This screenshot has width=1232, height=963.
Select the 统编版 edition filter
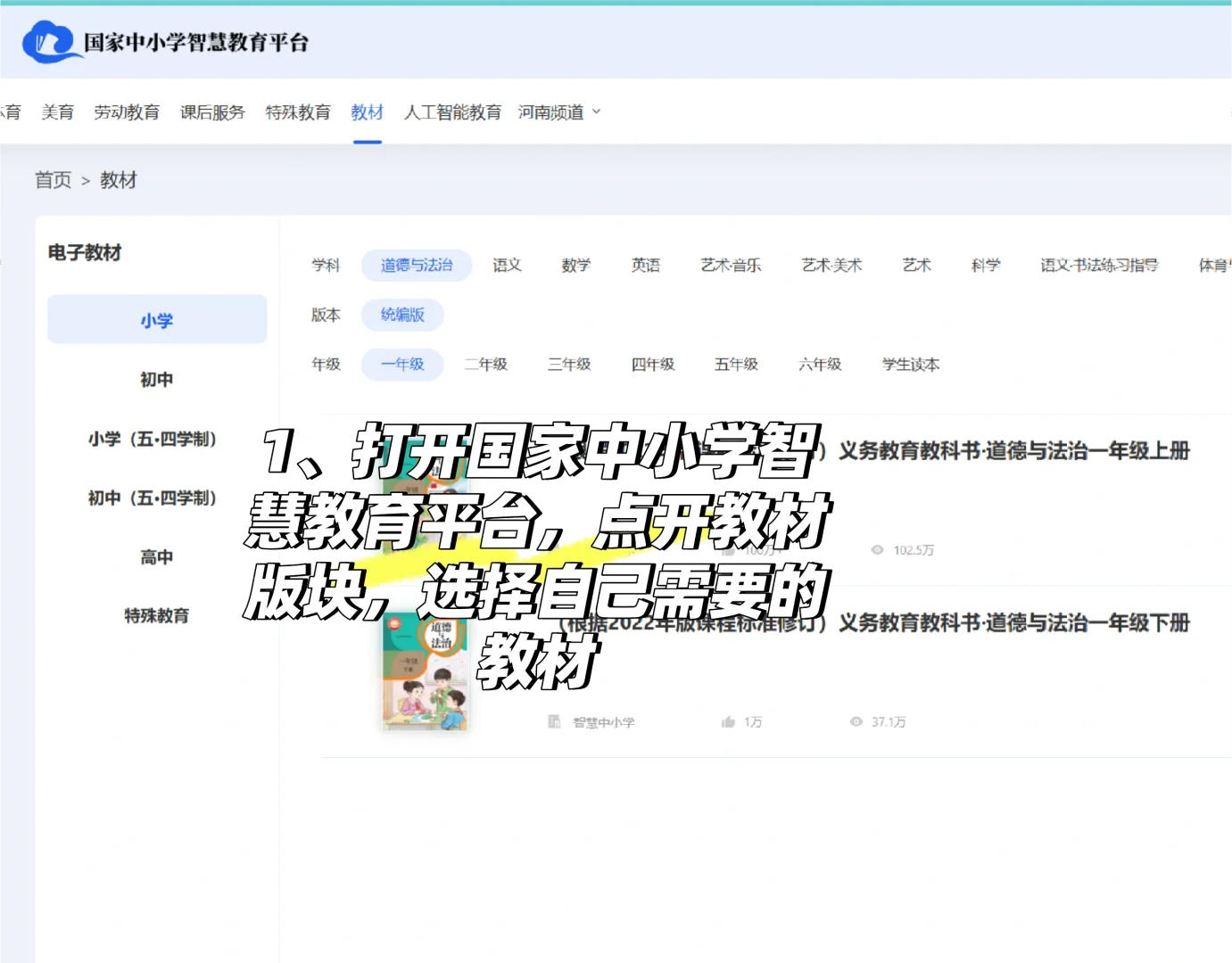click(402, 315)
